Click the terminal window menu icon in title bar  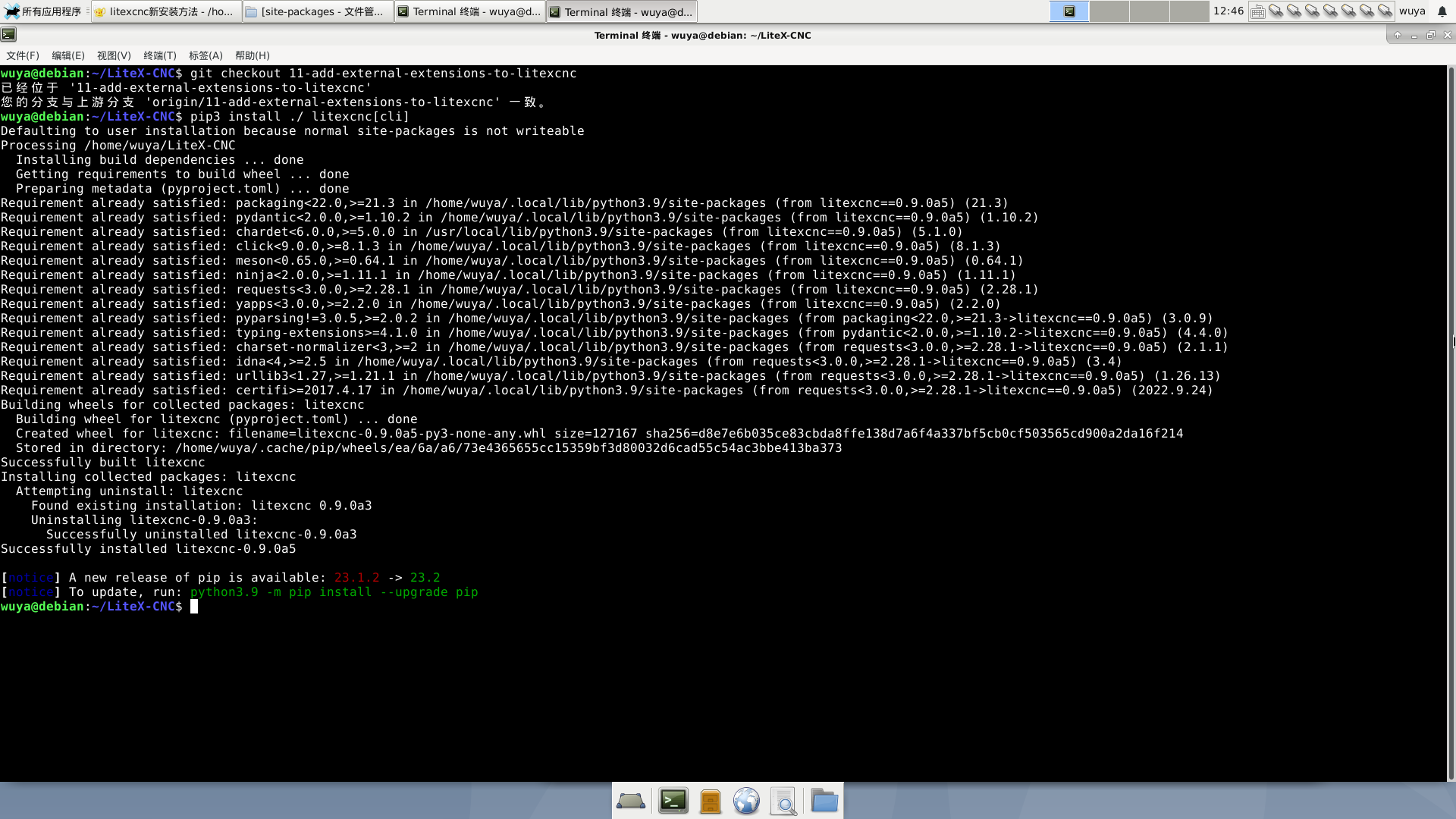tap(8, 34)
